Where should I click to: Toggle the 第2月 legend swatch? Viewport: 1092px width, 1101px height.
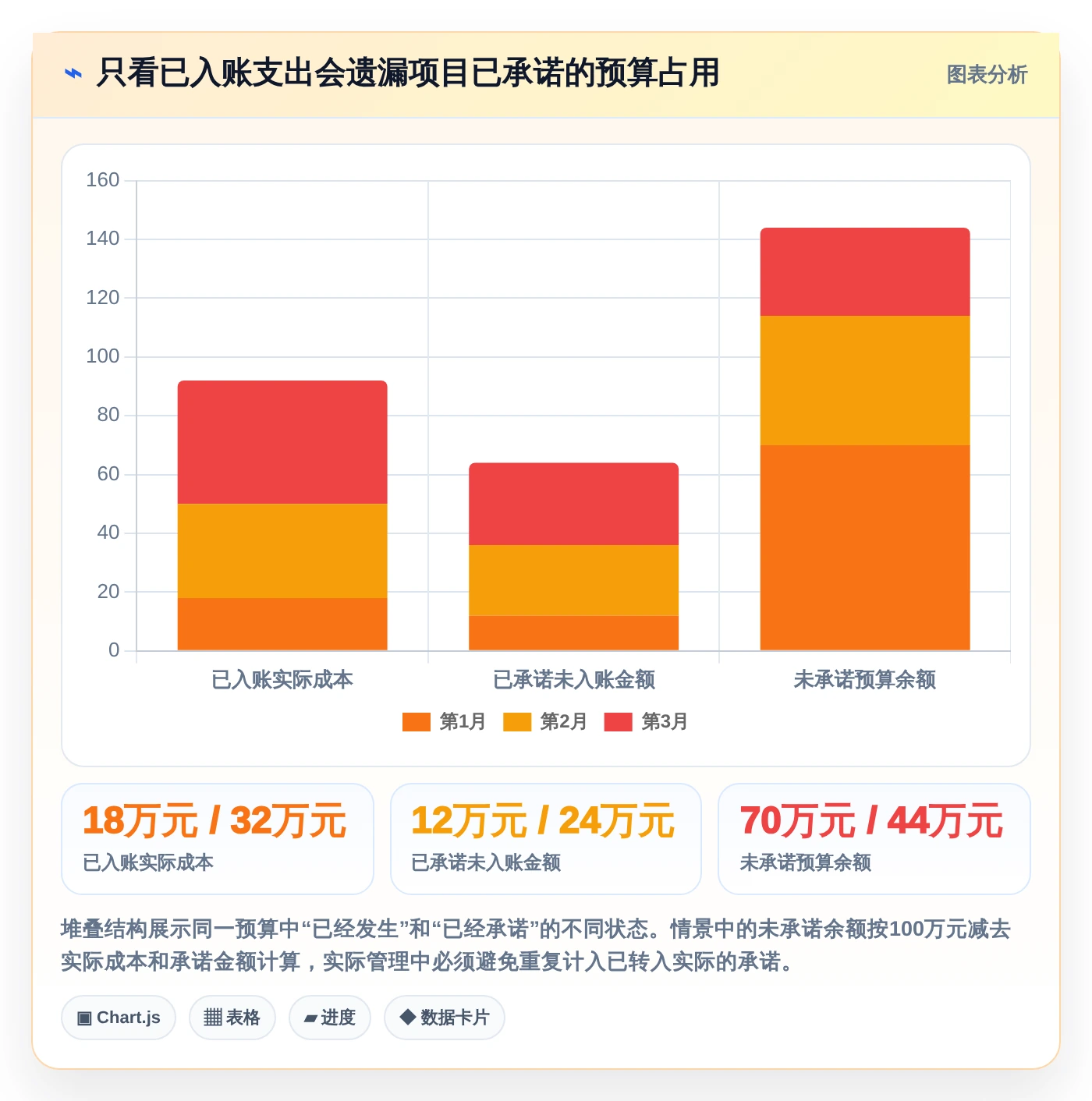pos(517,722)
